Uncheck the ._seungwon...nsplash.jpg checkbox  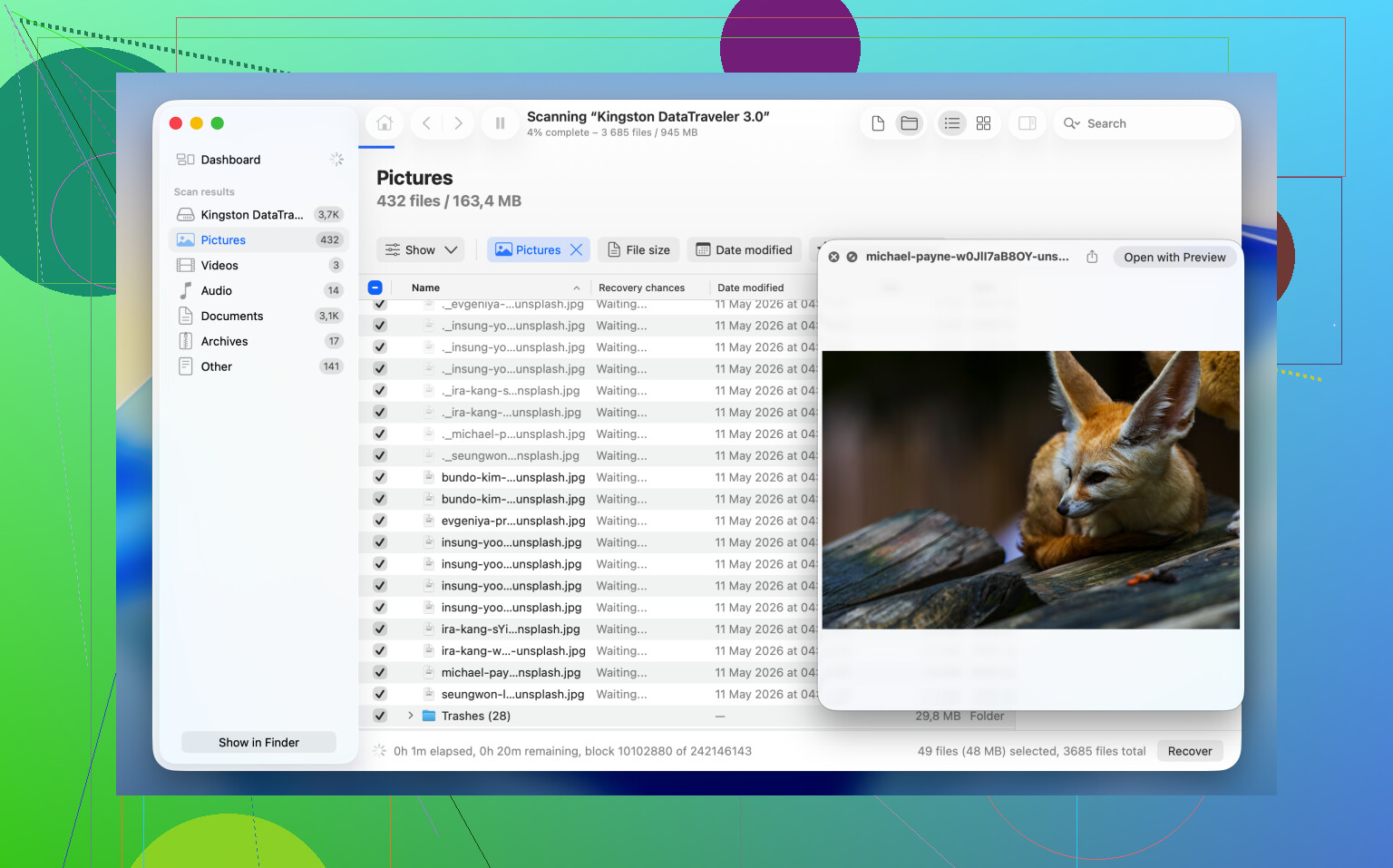pos(380,456)
